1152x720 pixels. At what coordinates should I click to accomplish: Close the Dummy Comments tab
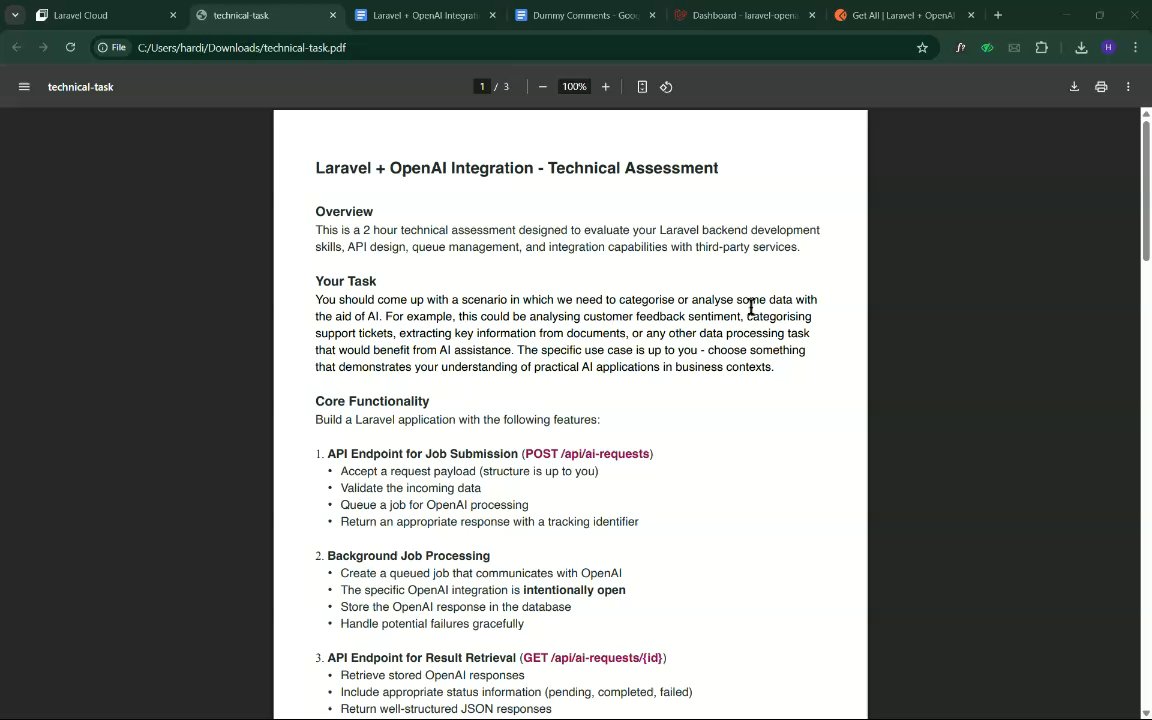[652, 15]
